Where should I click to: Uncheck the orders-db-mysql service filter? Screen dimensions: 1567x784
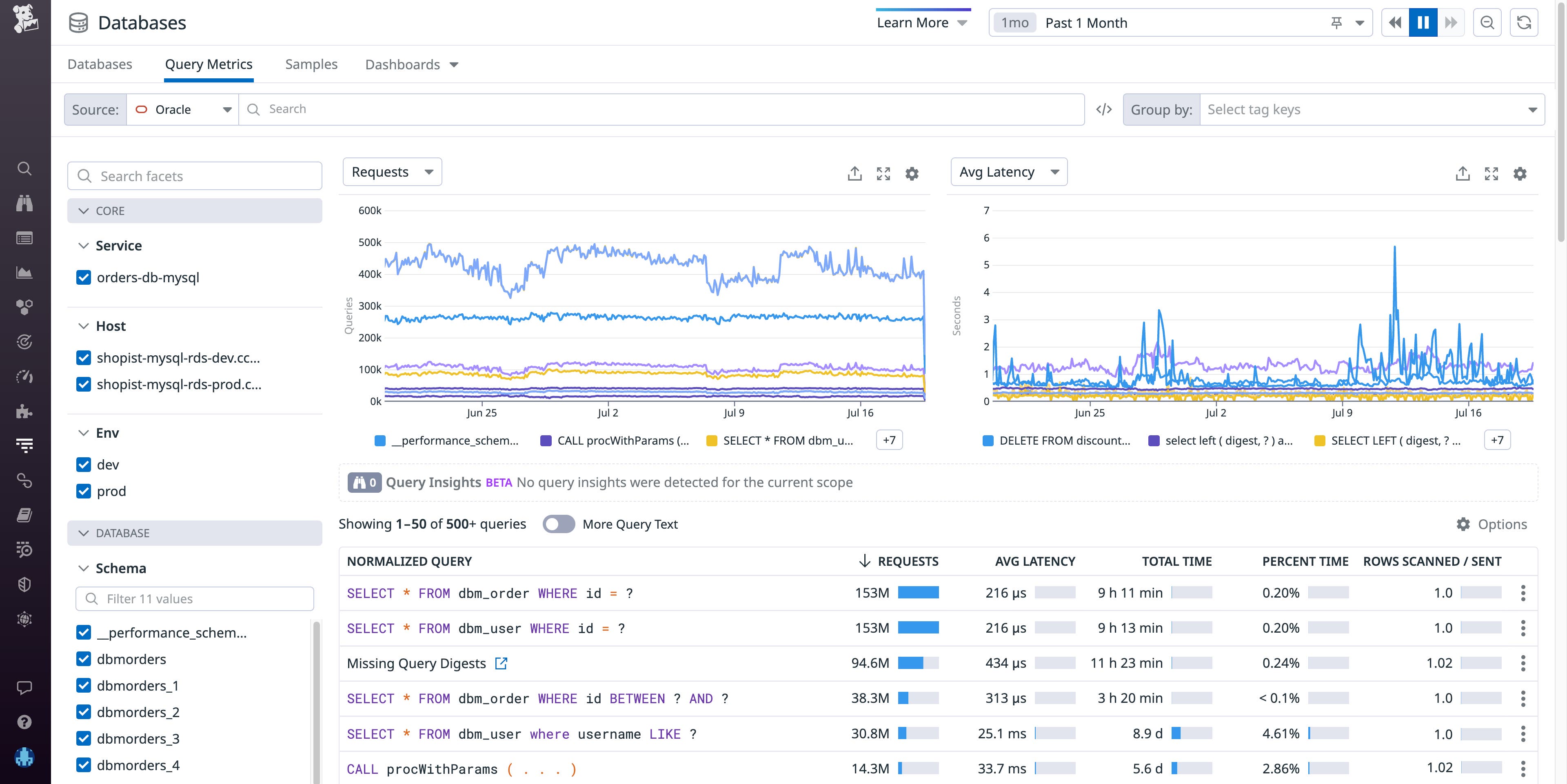(x=83, y=277)
